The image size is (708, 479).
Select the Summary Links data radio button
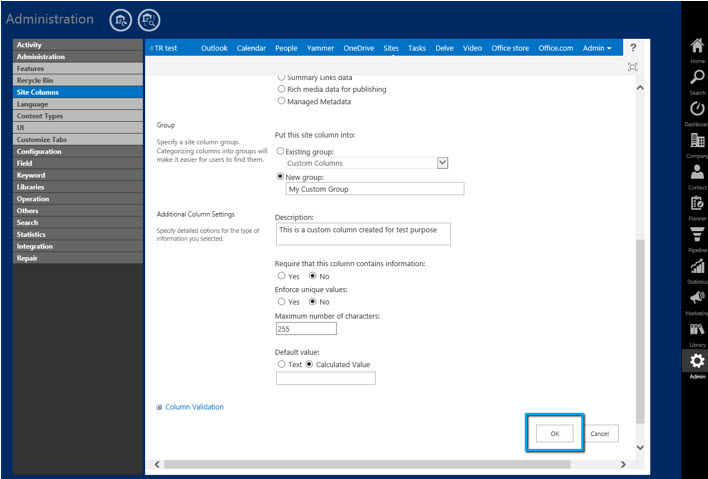(281, 77)
